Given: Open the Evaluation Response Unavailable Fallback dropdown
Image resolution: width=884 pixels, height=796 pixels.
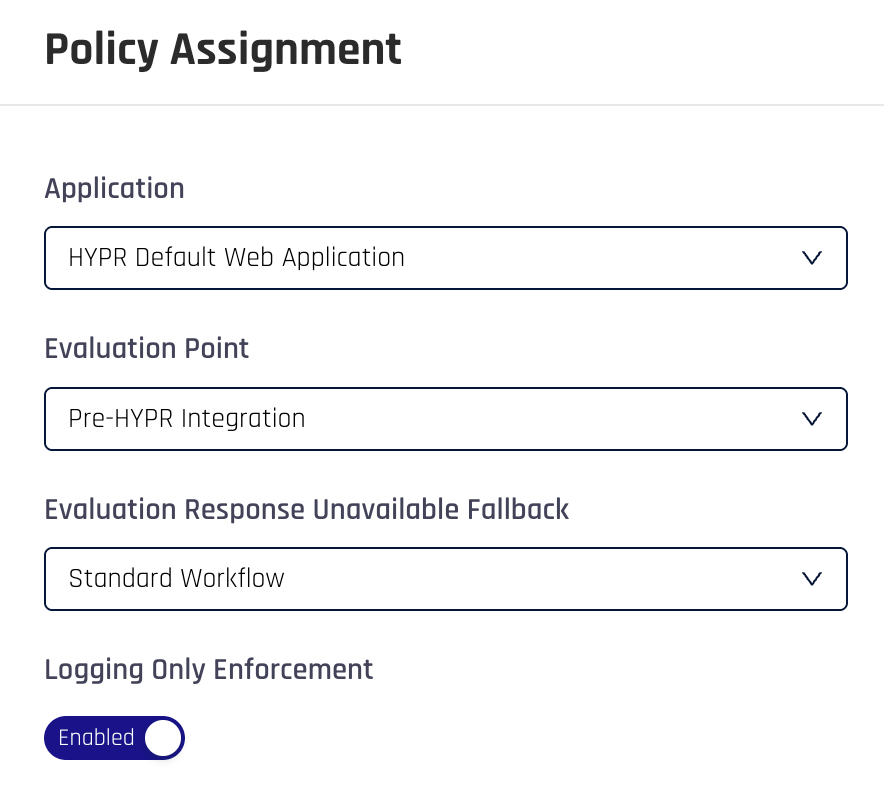Looking at the screenshot, I should click(x=446, y=578).
